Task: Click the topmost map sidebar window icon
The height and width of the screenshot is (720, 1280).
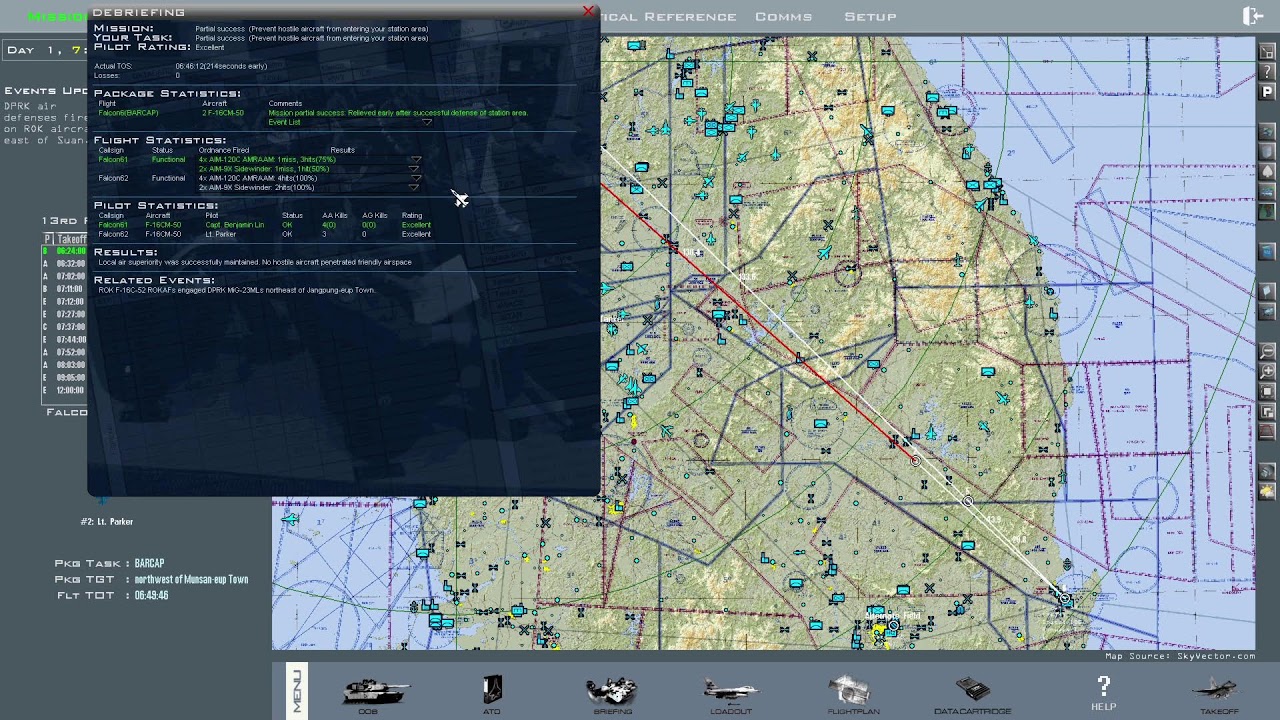Action: tap(1267, 52)
